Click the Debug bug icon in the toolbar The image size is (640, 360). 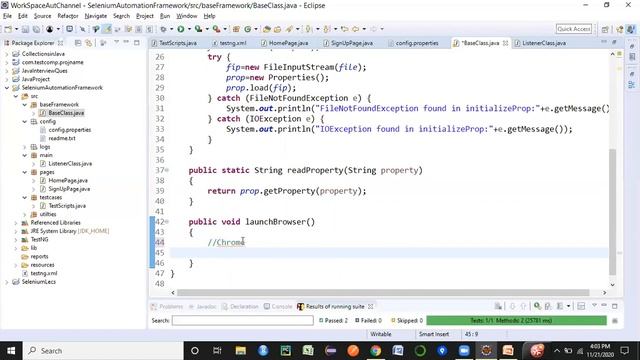pos(163,29)
